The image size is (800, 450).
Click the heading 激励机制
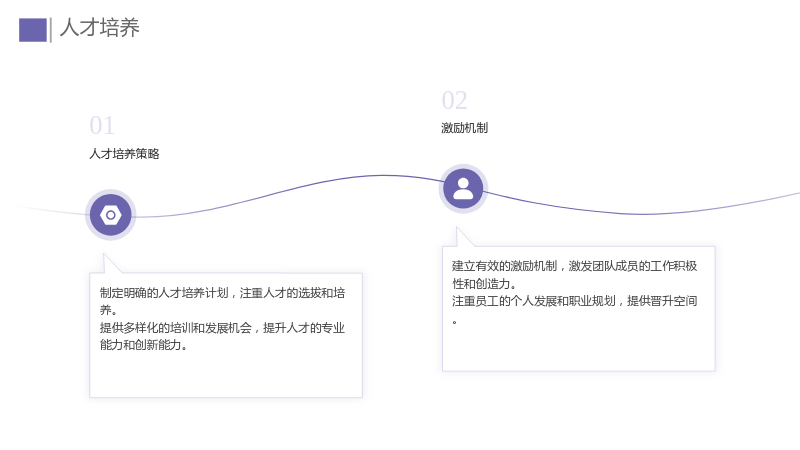coord(465,128)
